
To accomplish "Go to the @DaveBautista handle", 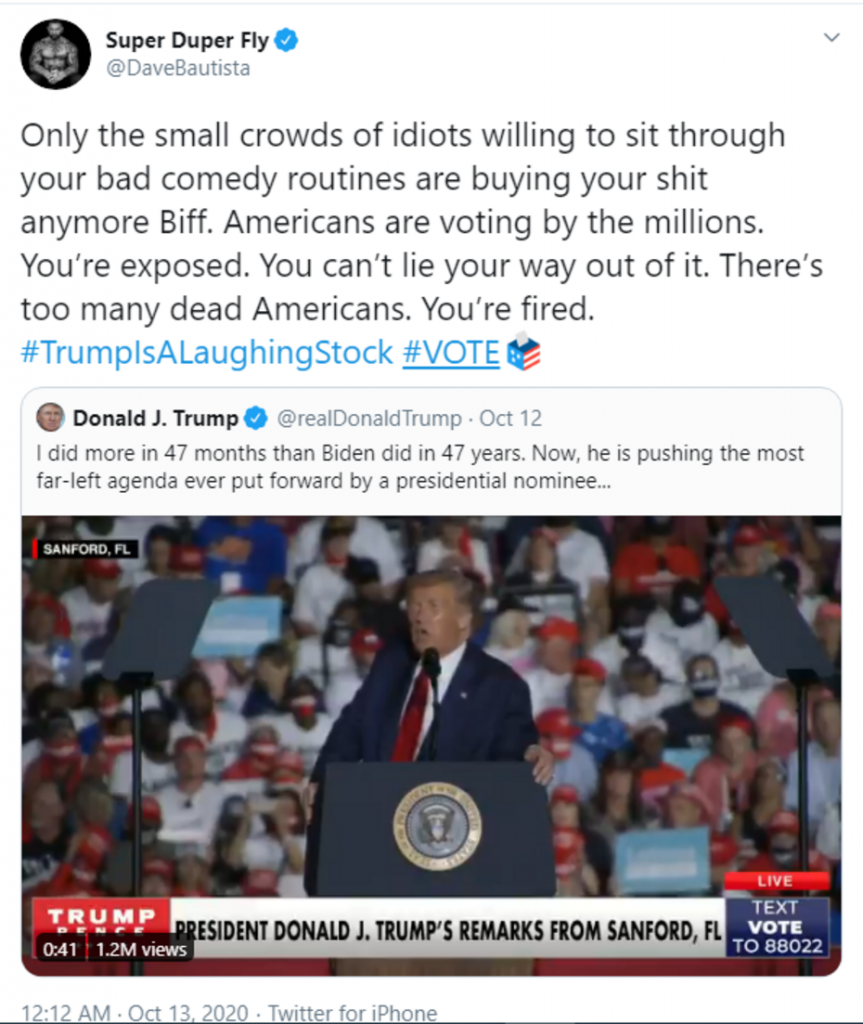I will [x=177, y=69].
